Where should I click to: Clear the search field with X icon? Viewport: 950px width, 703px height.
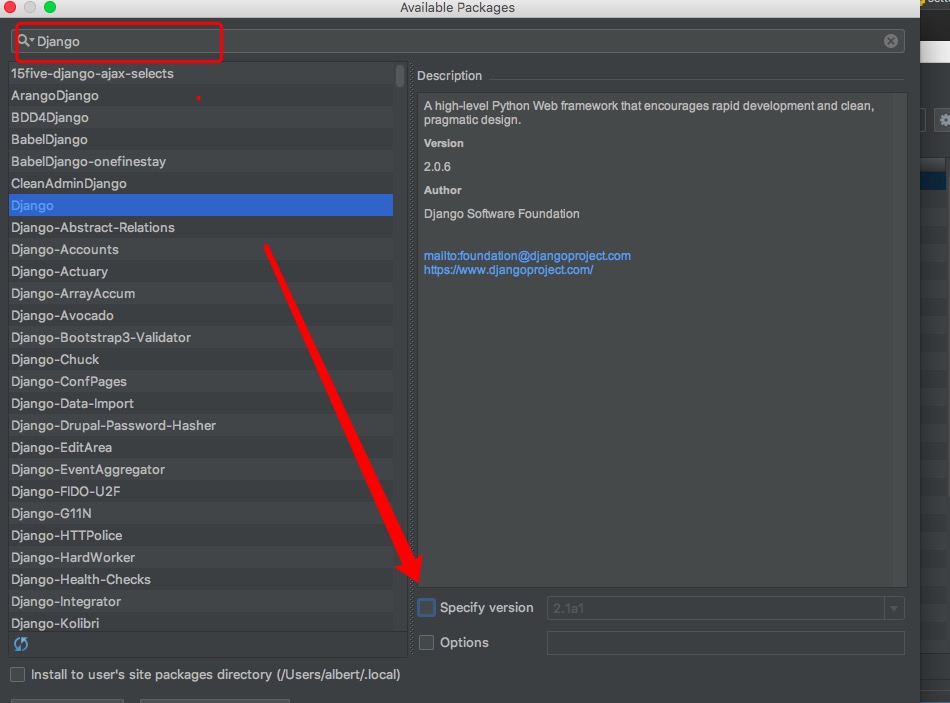891,41
